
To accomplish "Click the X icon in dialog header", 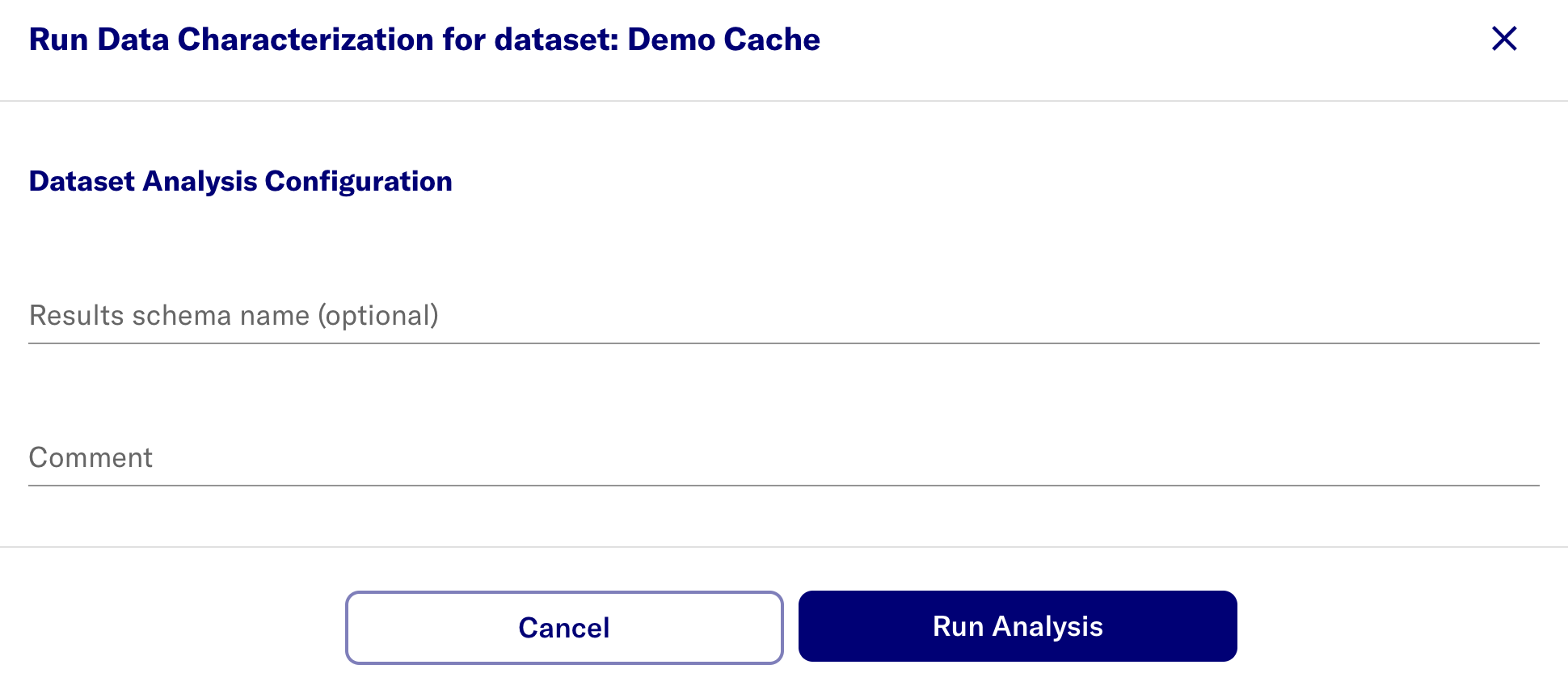I will [x=1503, y=39].
